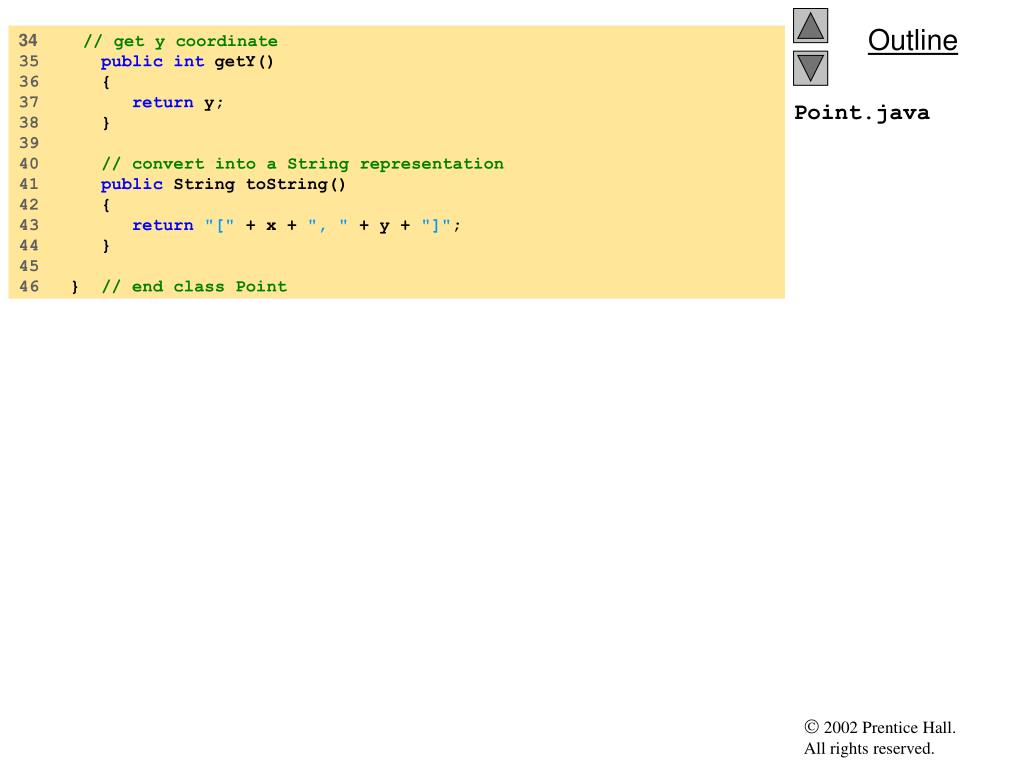Image resolution: width=1024 pixels, height=768 pixels.
Task: Click line number 45
Action: (x=29, y=266)
